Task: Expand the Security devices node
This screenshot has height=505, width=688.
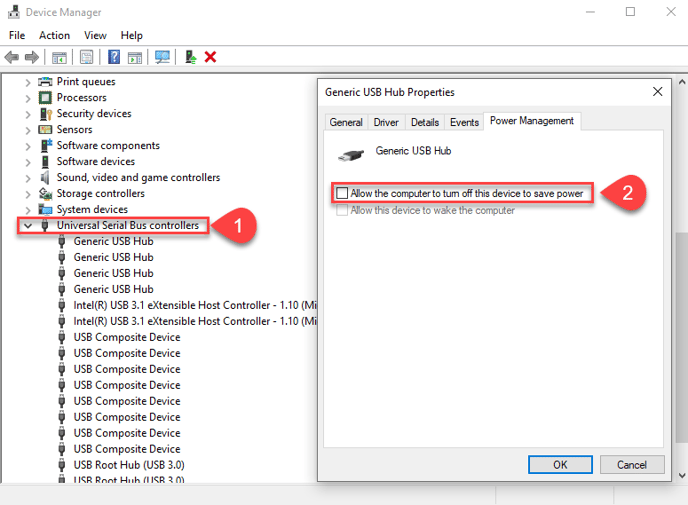Action: point(28,114)
